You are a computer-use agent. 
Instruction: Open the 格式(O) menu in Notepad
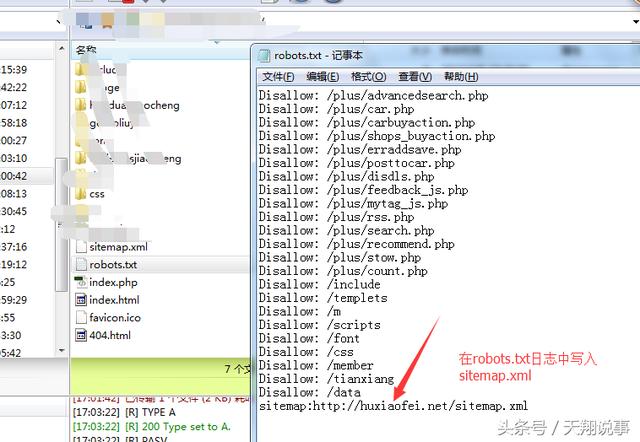[367, 77]
